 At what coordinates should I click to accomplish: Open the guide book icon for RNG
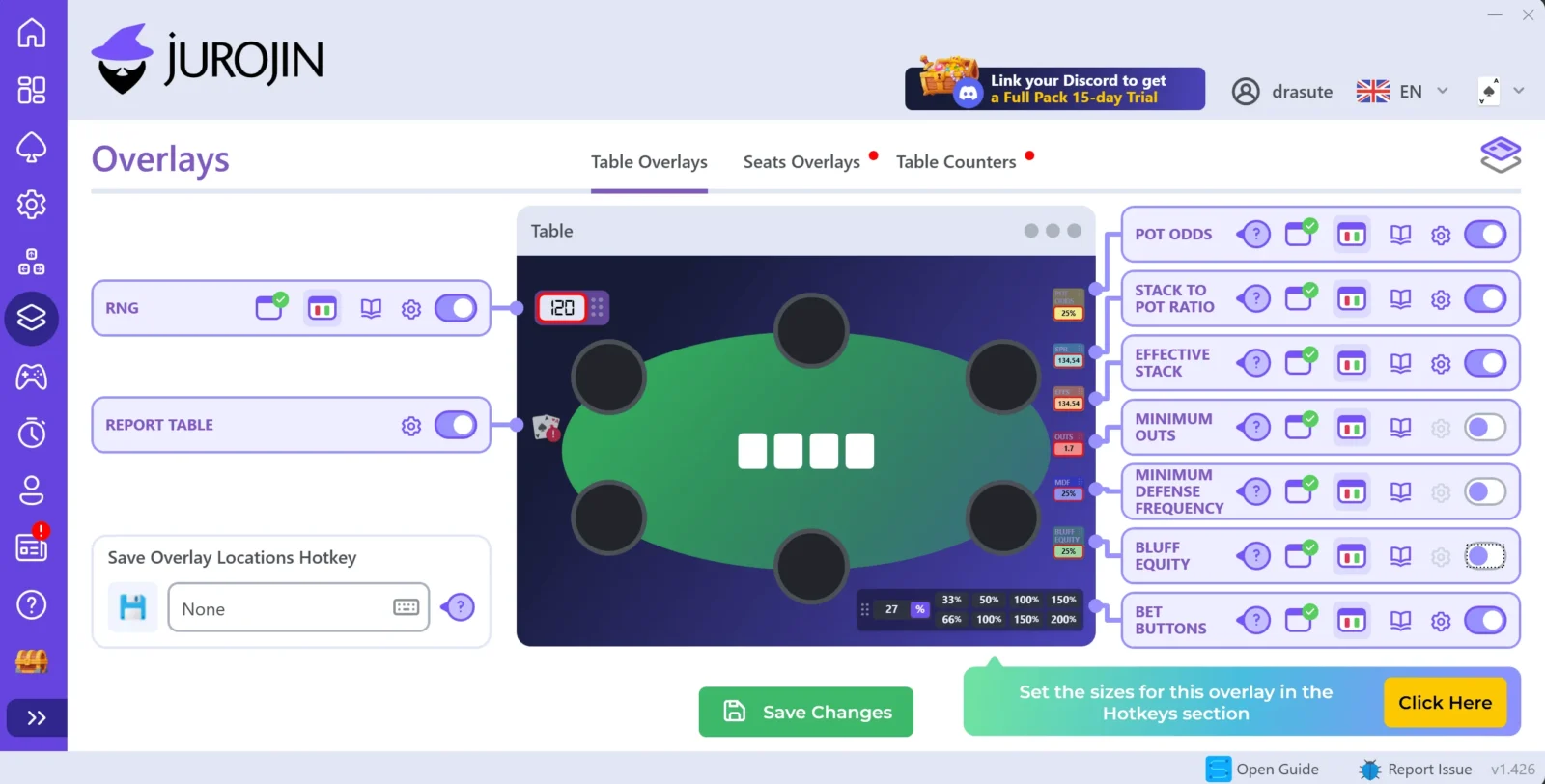[371, 309]
